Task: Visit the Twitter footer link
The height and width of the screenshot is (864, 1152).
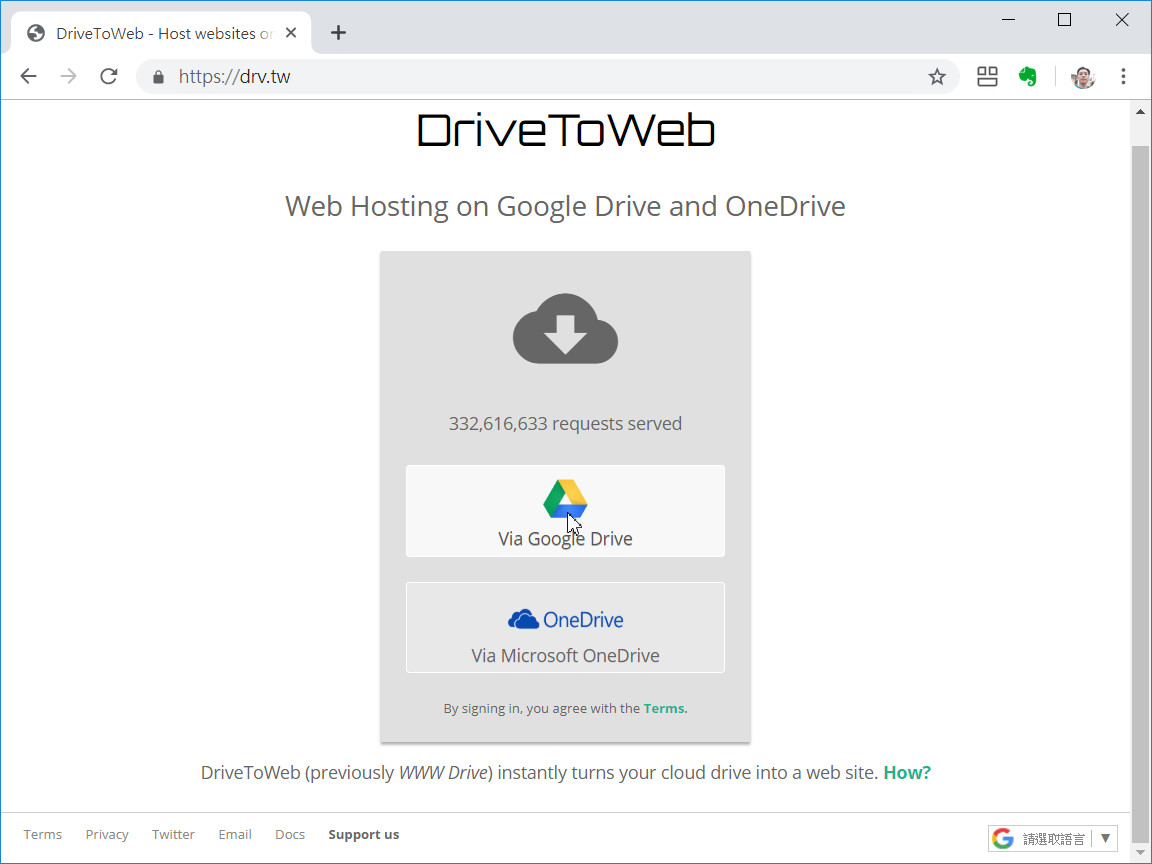Action: pyautogui.click(x=173, y=834)
